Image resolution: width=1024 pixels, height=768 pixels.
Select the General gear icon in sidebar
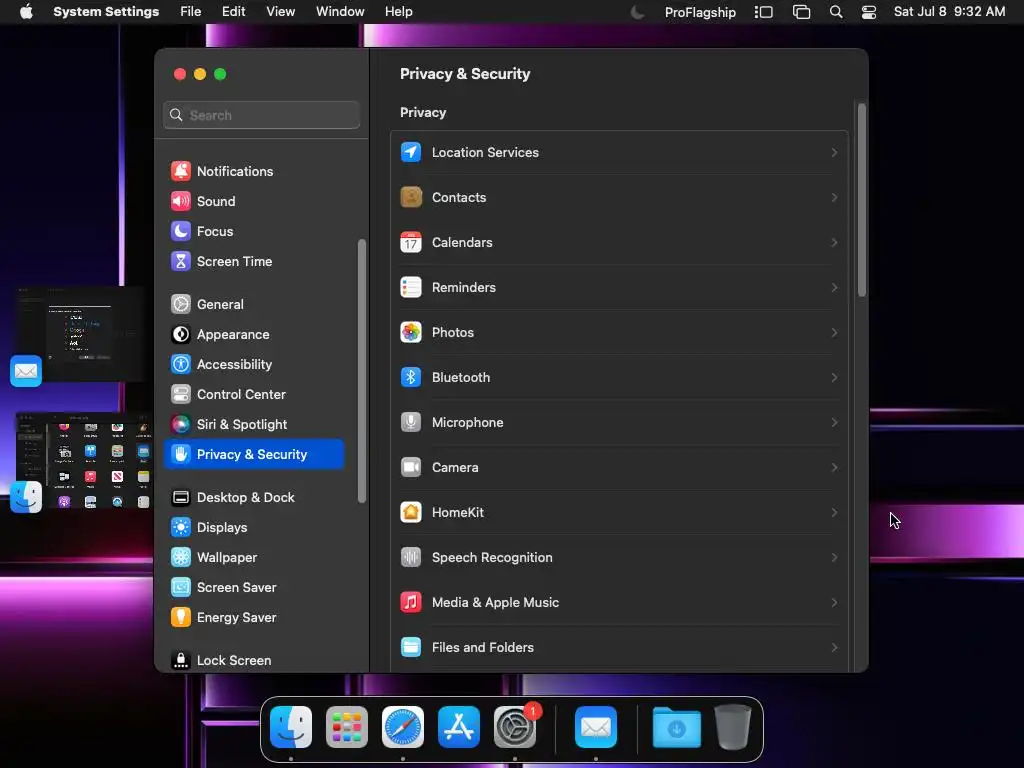pyautogui.click(x=181, y=304)
